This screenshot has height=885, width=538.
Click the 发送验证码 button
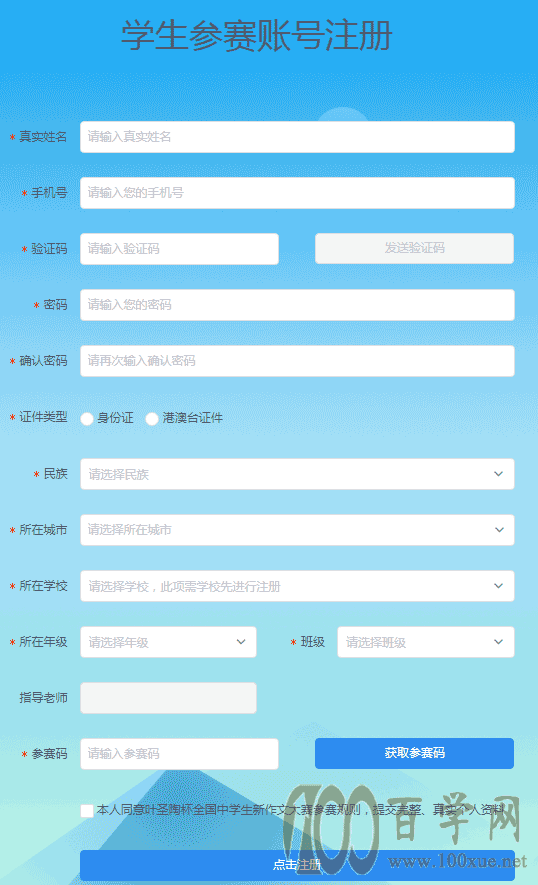point(414,248)
